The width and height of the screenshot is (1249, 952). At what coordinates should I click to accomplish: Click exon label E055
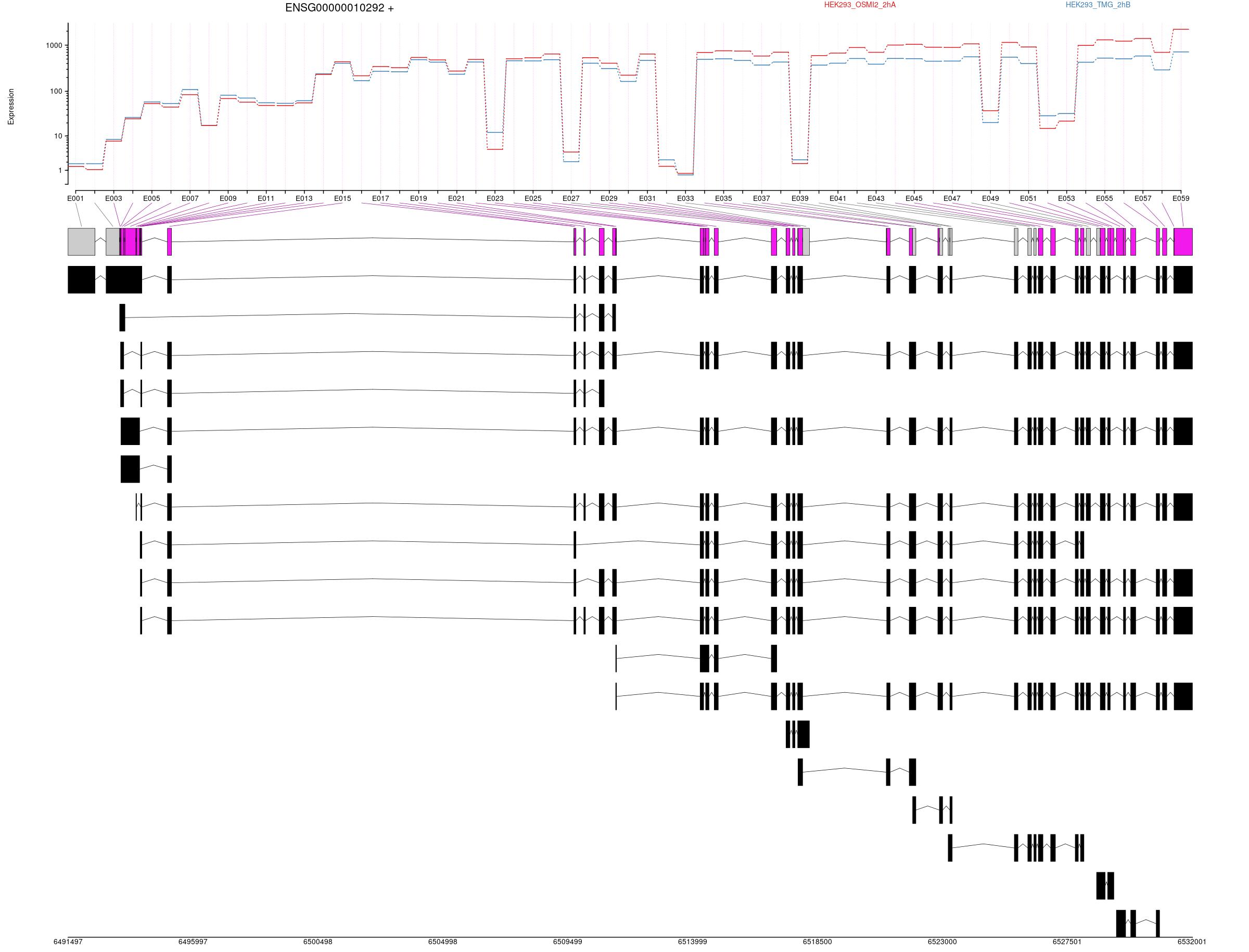tap(1104, 198)
